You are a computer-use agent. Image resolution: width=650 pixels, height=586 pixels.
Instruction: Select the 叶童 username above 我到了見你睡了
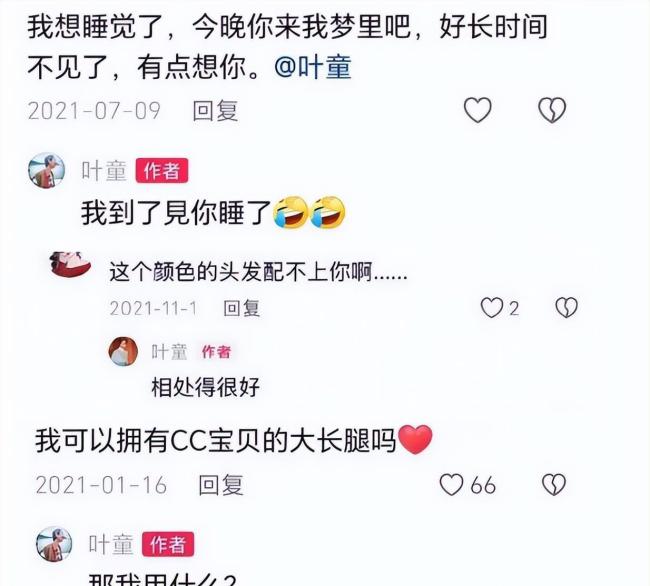point(104,170)
